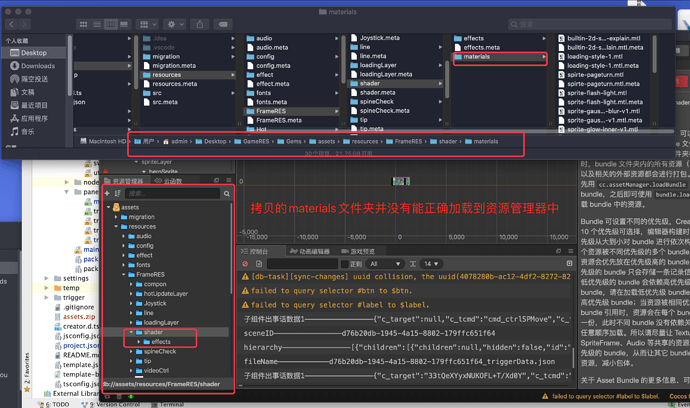
Task: Switch Finder to list view
Action: (97, 24)
